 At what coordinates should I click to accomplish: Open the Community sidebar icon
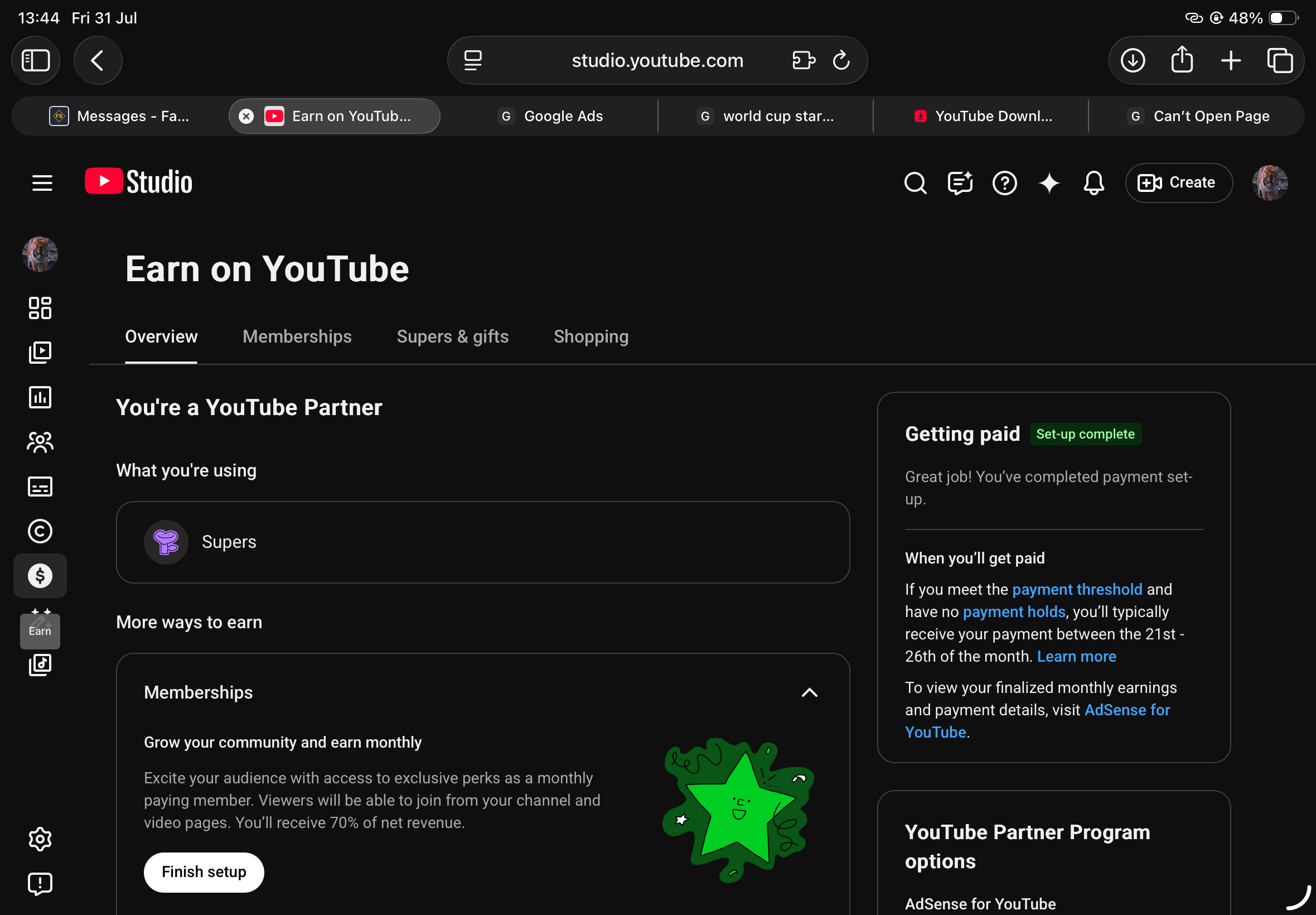40,442
